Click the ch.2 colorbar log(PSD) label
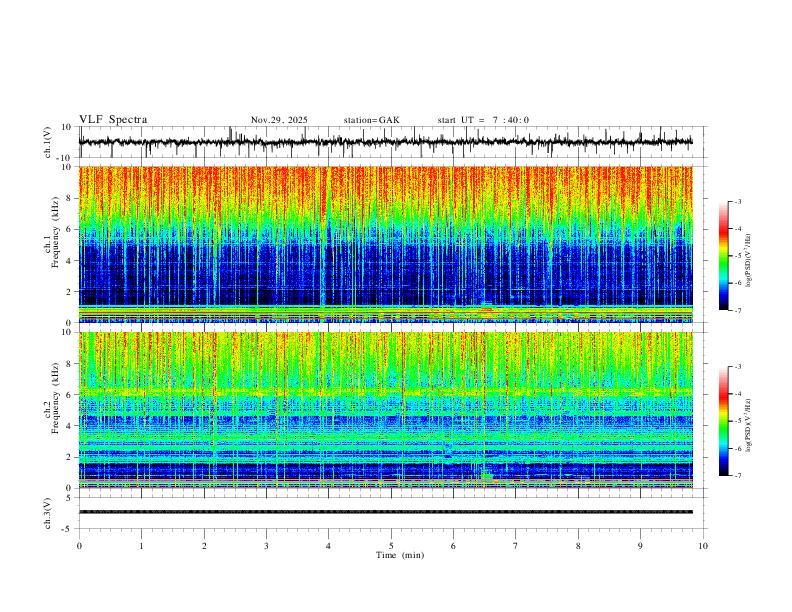This screenshot has height=612, width=792. pos(749,426)
